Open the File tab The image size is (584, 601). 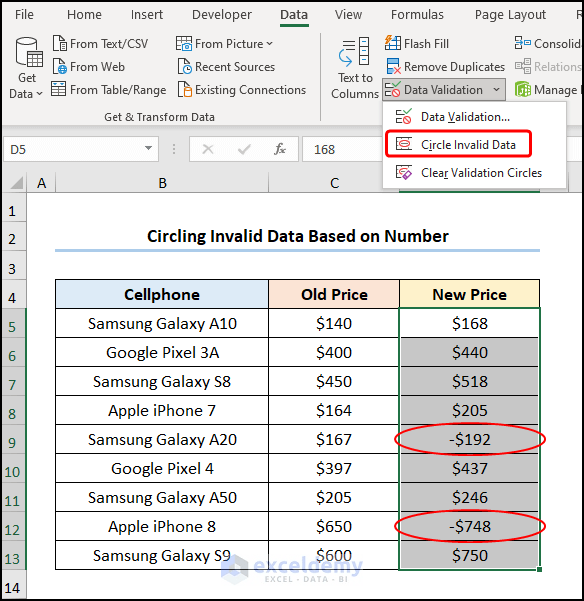24,15
